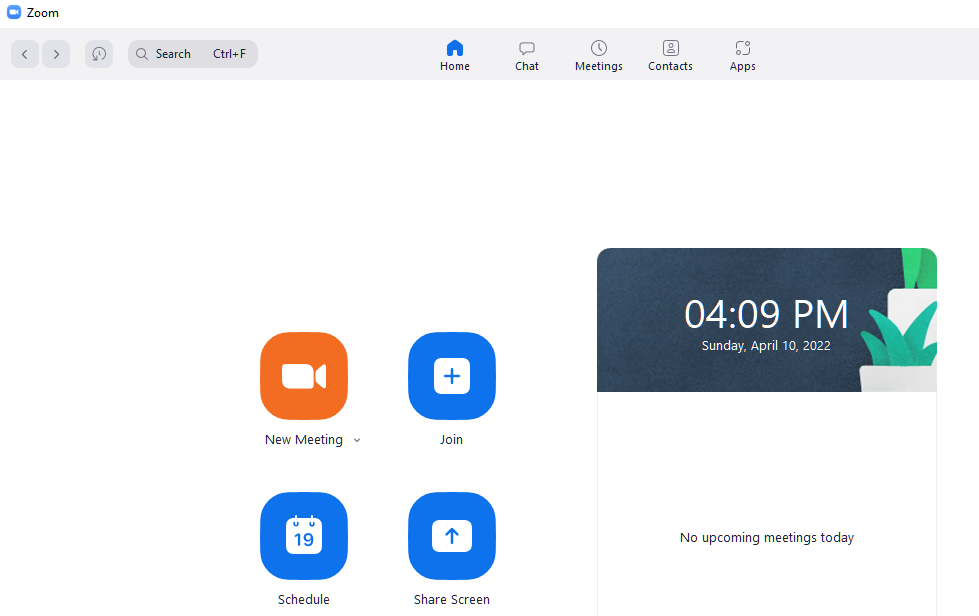
Task: Go to the Meetings tab
Action: point(599,56)
